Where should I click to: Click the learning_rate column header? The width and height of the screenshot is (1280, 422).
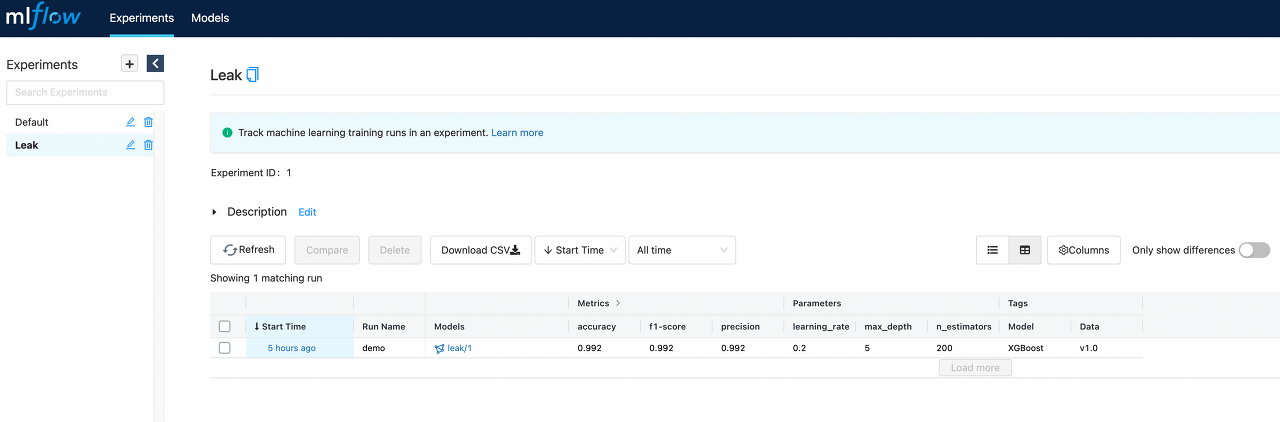coord(820,326)
